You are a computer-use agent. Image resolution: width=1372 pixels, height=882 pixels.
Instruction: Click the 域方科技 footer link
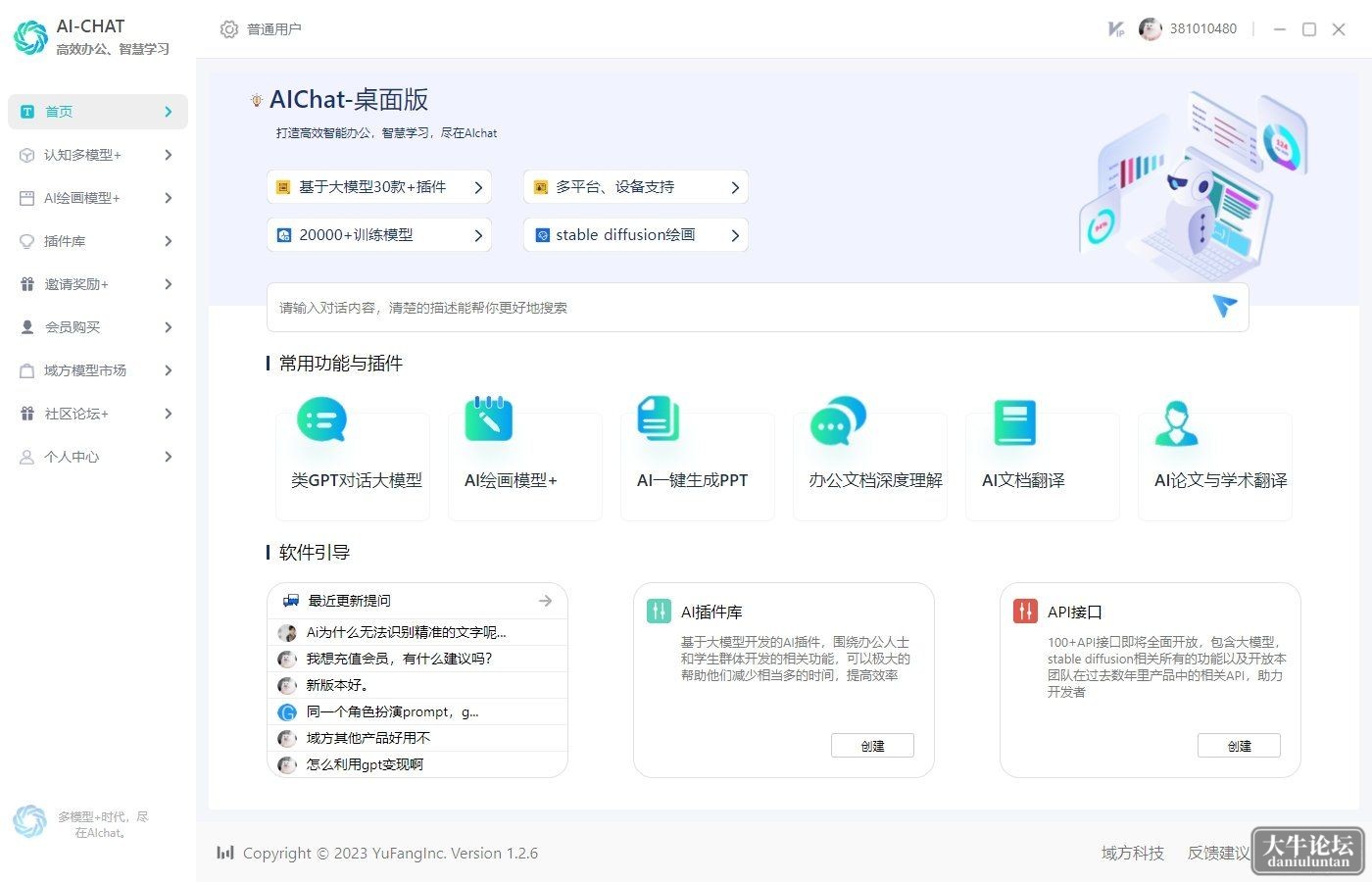pos(1133,853)
